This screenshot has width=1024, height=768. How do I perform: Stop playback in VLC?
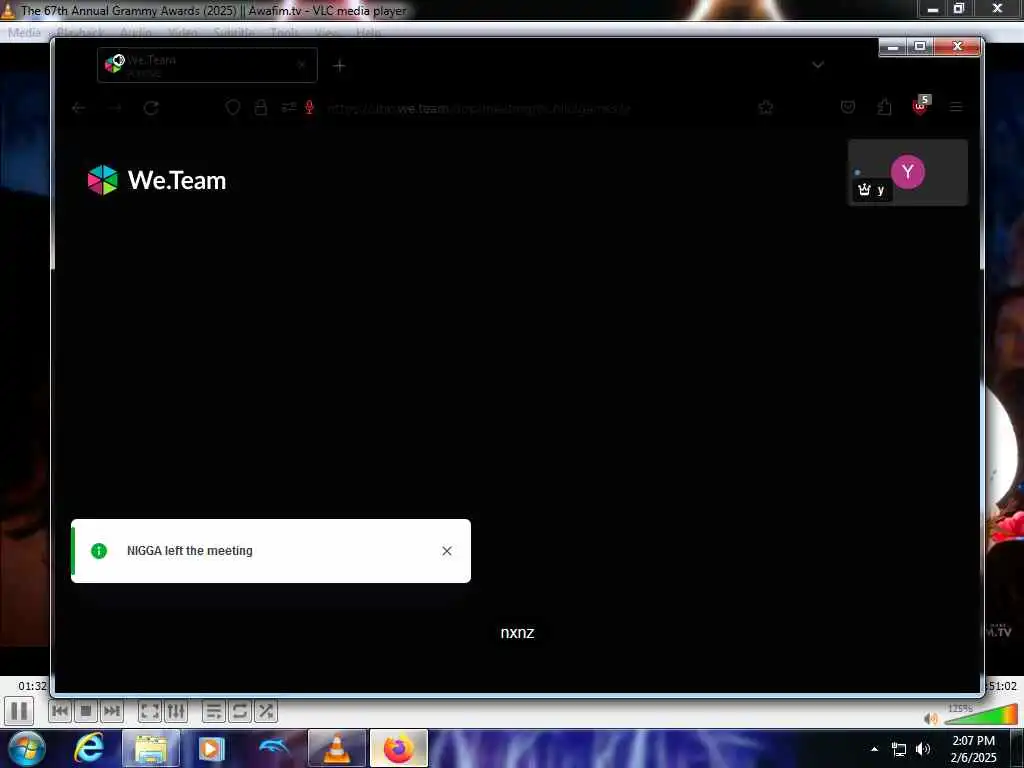click(86, 711)
